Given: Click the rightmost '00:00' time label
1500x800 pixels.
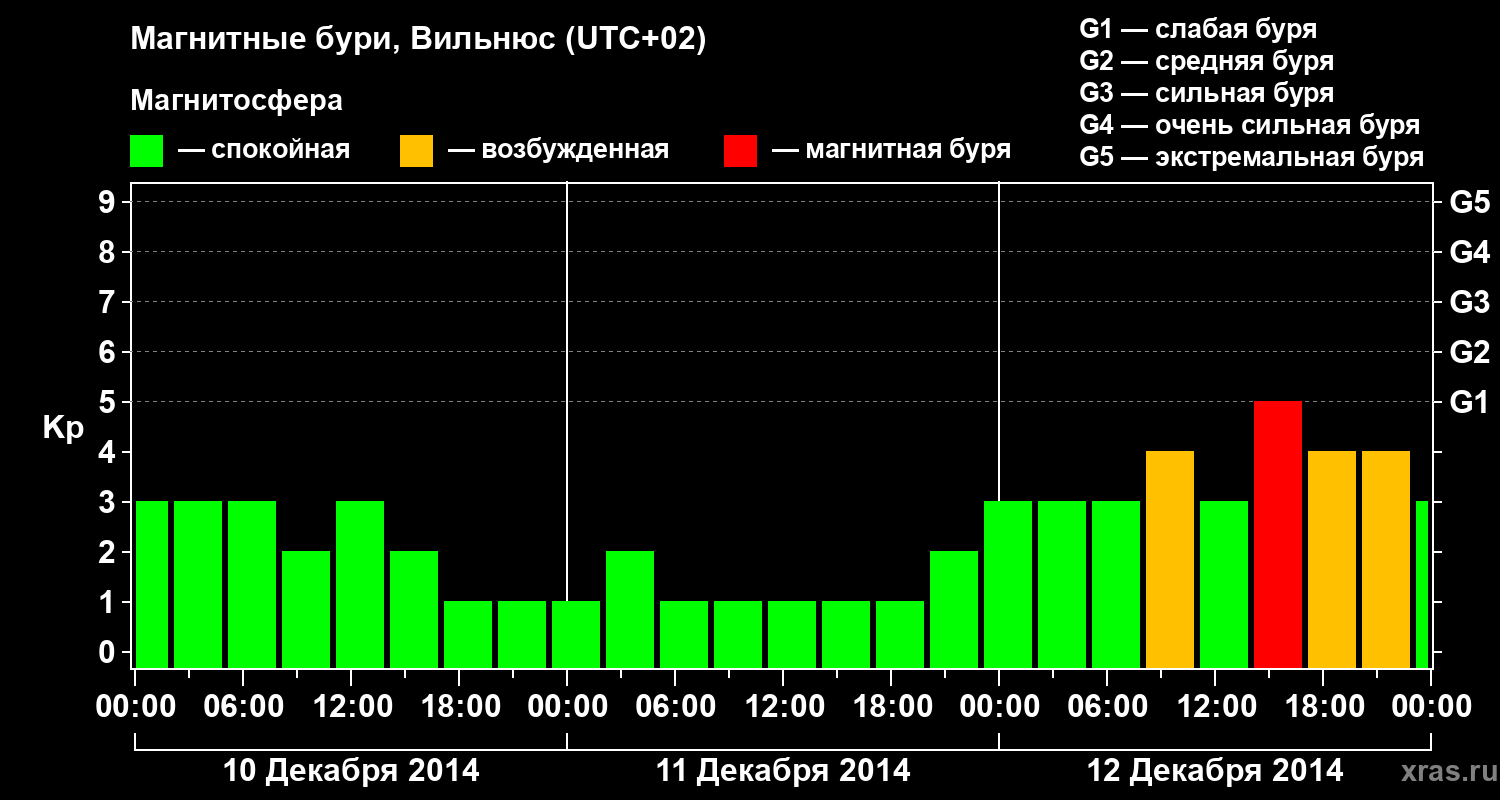Looking at the screenshot, I should pyautogui.click(x=1431, y=707).
